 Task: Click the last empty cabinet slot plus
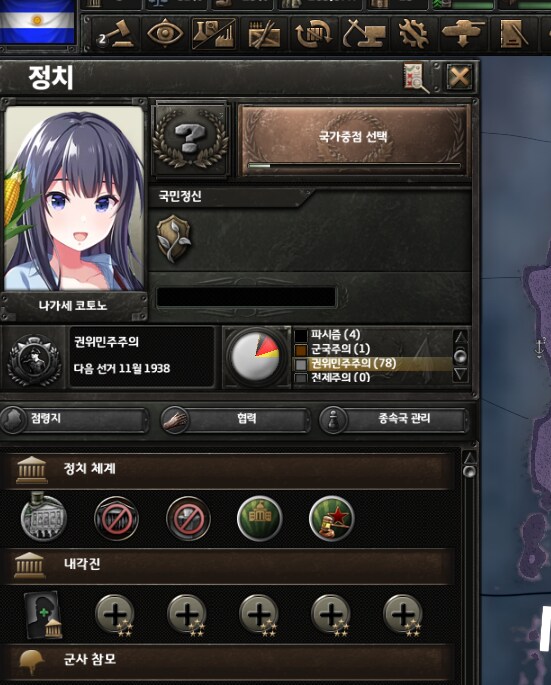pos(403,615)
